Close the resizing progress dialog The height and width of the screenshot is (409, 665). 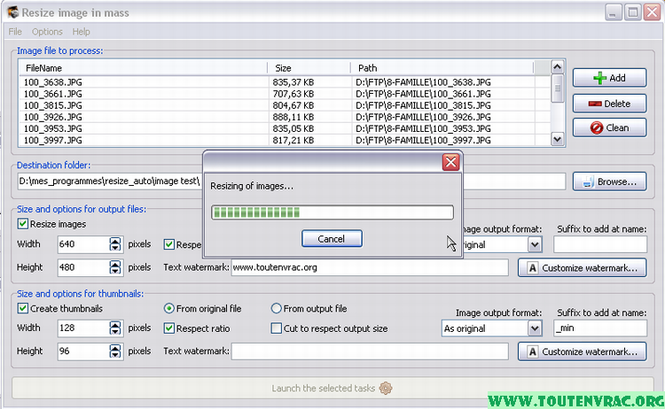pyautogui.click(x=450, y=163)
